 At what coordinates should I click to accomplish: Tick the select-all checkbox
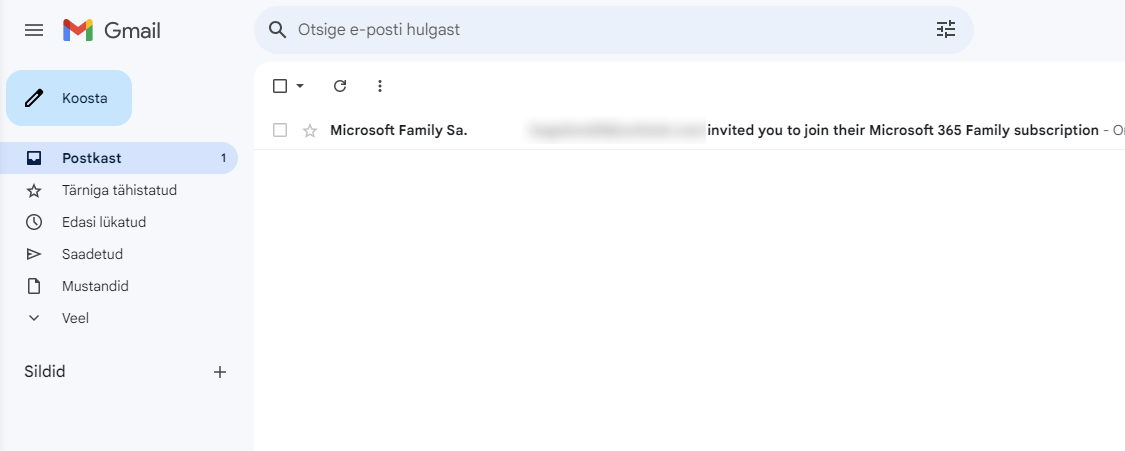coord(280,86)
